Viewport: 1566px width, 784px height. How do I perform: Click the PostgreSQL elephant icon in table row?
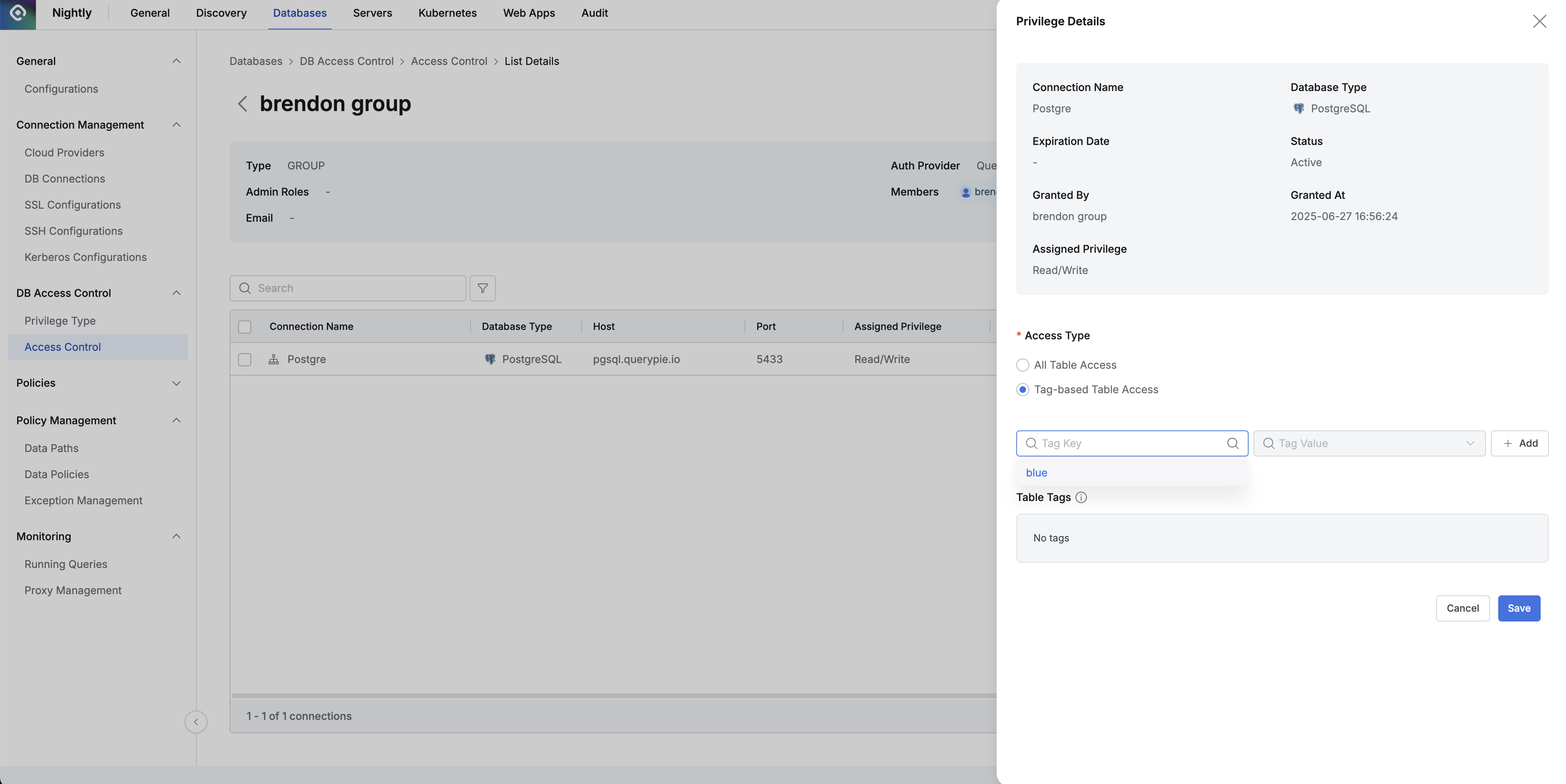(490, 359)
